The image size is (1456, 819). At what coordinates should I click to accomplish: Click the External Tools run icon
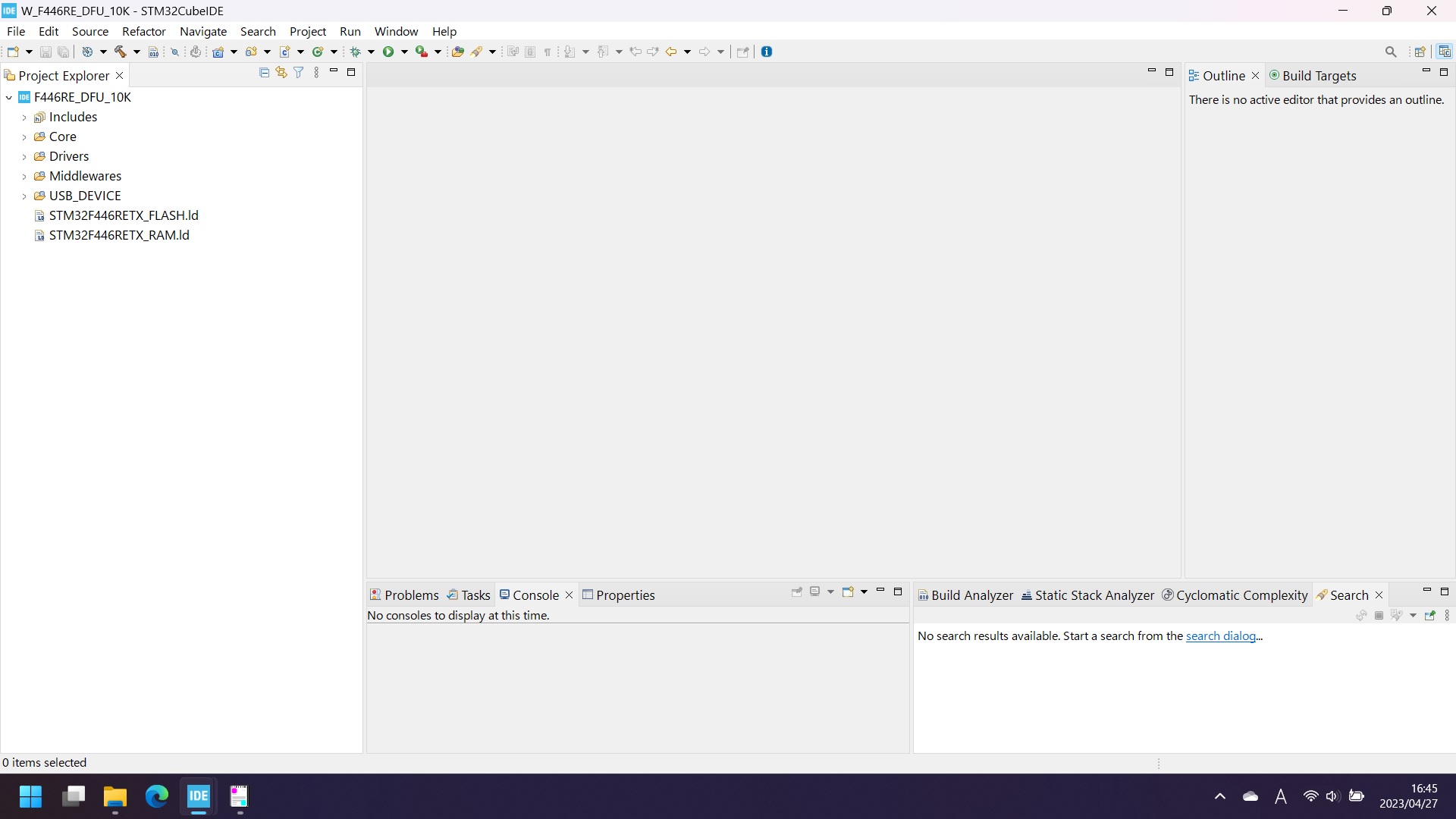point(422,52)
